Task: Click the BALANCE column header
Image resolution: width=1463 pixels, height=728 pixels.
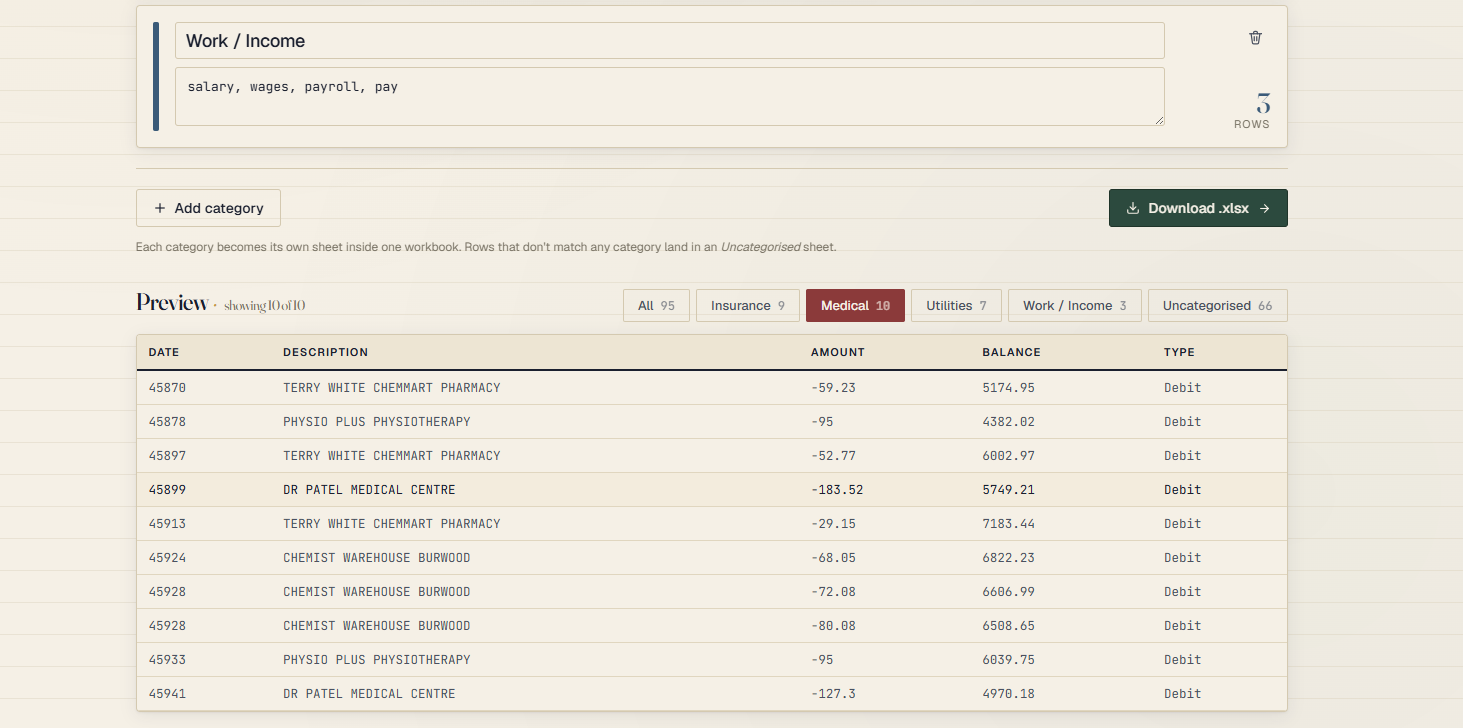Action: click(1012, 352)
